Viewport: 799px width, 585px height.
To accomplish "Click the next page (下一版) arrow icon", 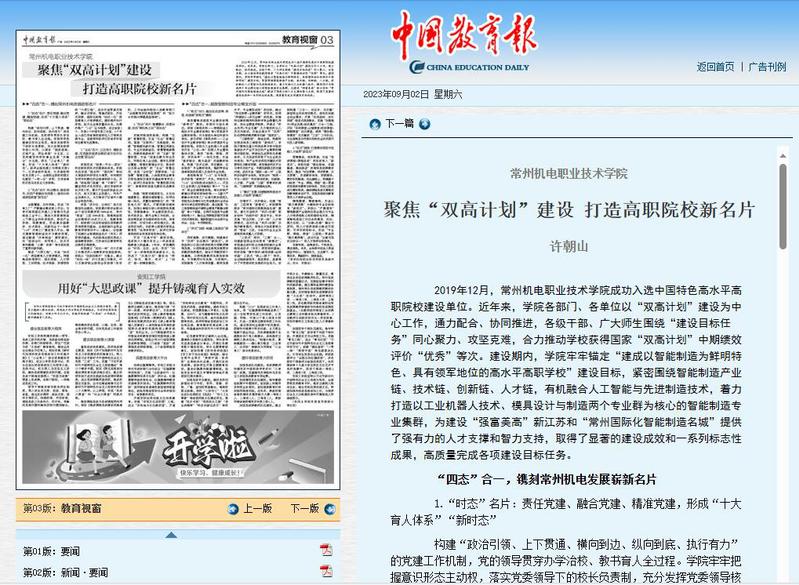I will [x=330, y=509].
